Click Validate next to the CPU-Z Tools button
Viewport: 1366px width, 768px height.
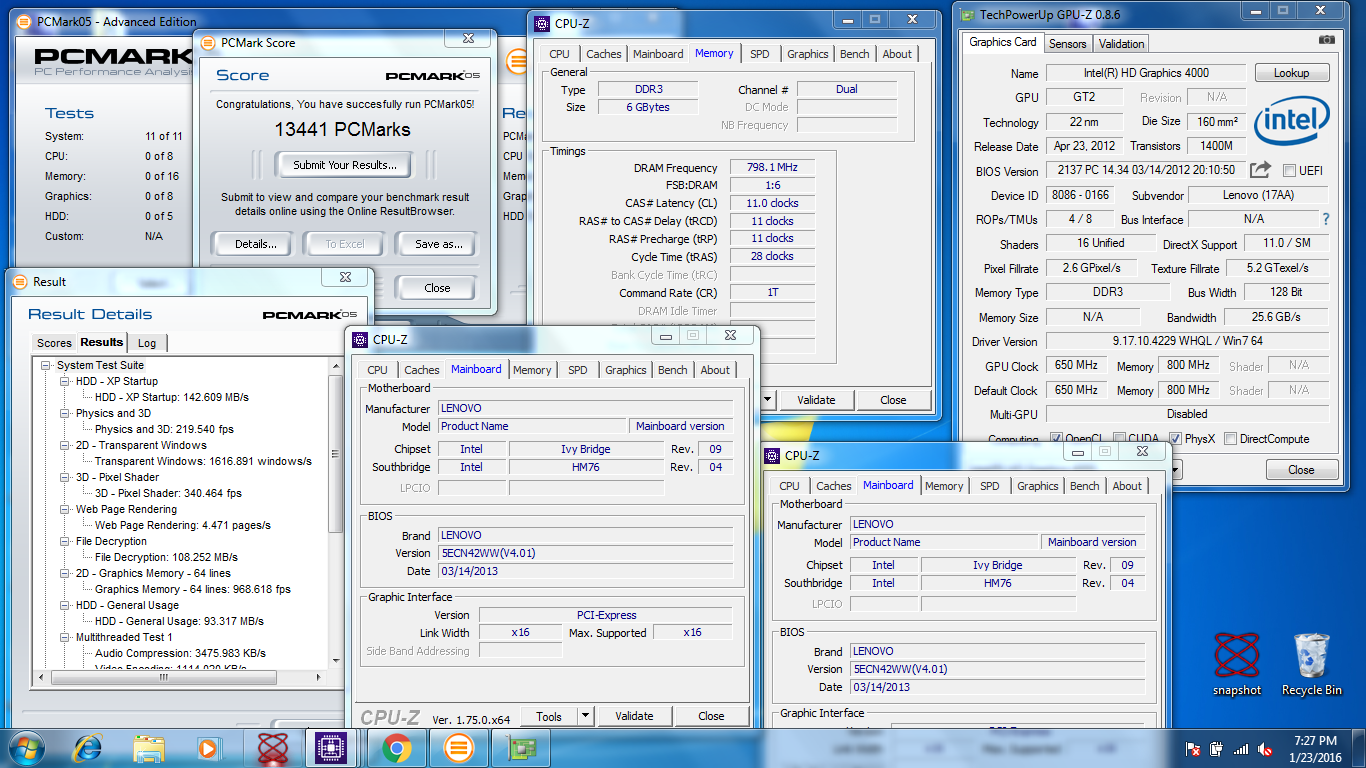point(634,716)
